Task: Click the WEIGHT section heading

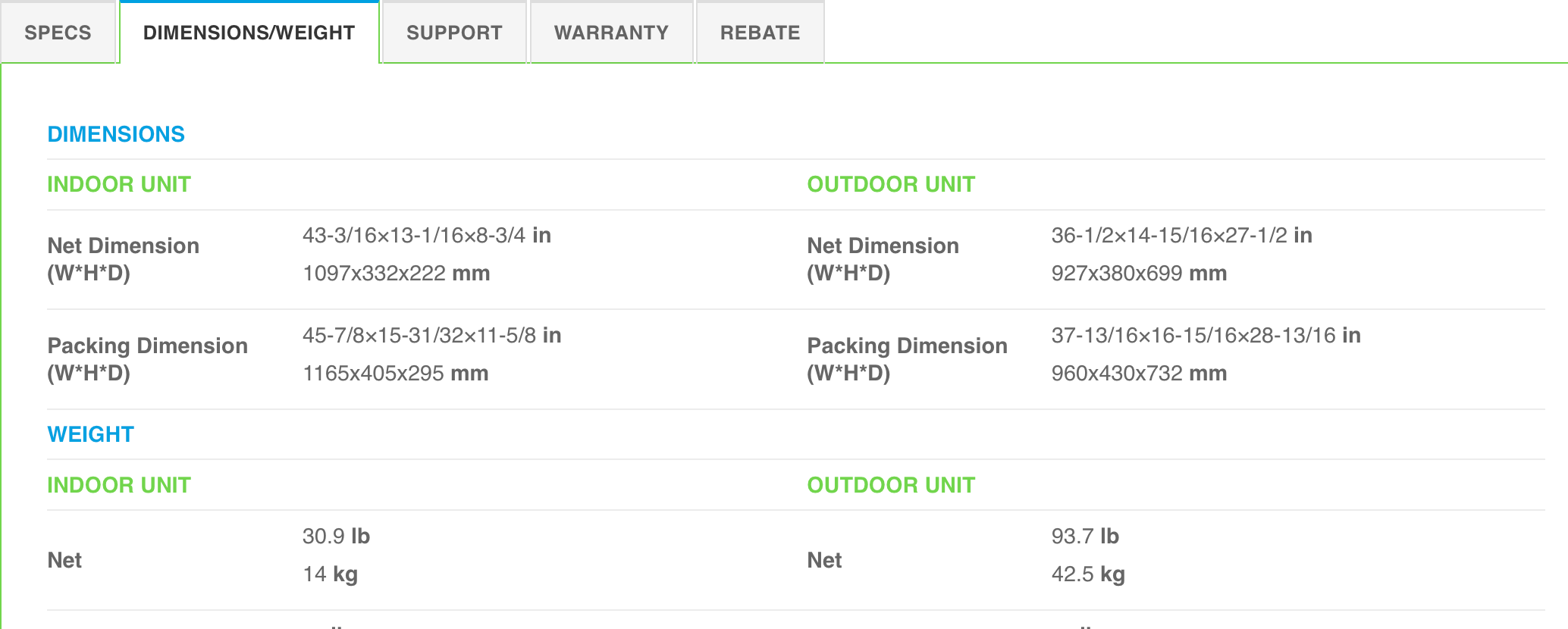Action: [90, 434]
